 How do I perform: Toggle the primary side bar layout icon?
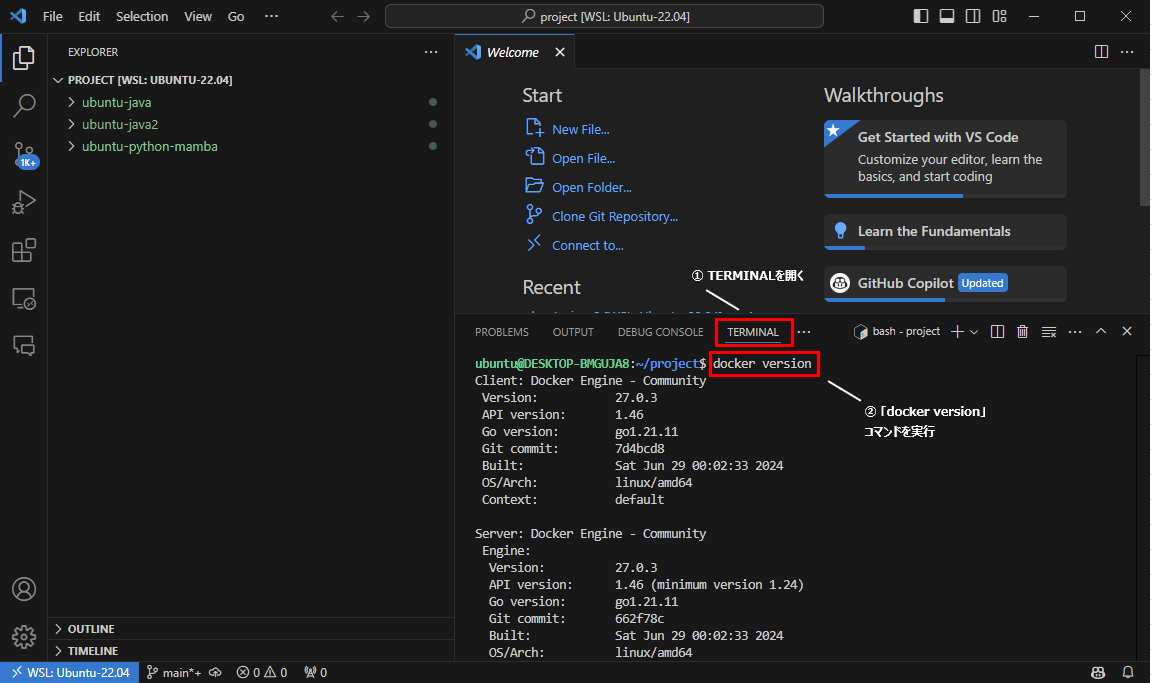pyautogui.click(x=921, y=16)
